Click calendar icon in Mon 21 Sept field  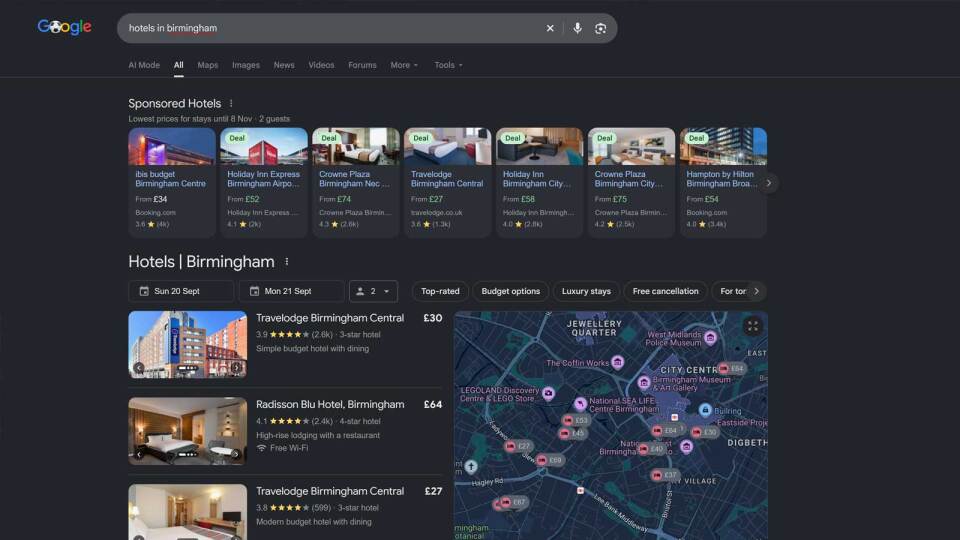tap(254, 291)
